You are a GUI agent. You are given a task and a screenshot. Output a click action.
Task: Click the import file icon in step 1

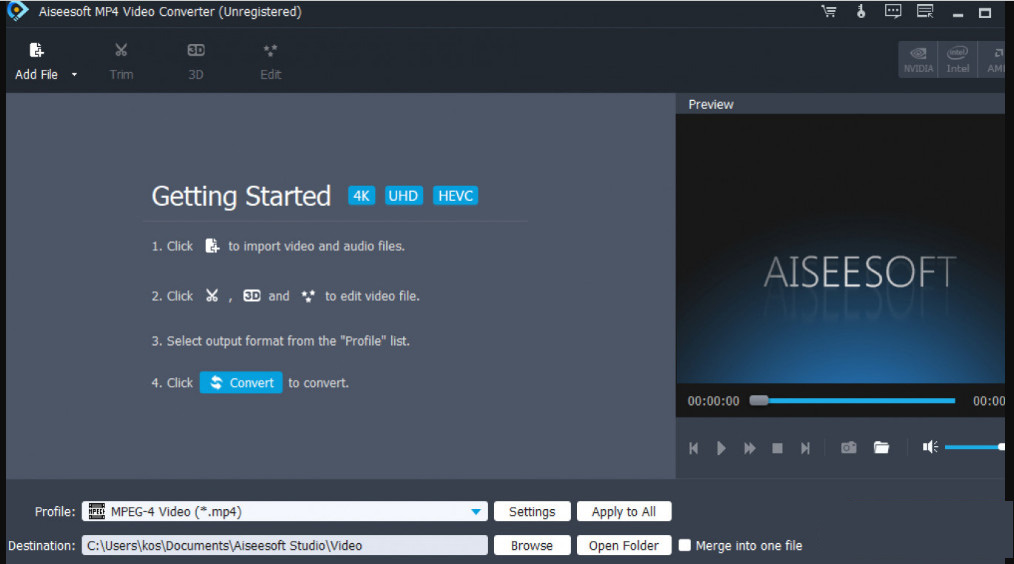tap(212, 246)
